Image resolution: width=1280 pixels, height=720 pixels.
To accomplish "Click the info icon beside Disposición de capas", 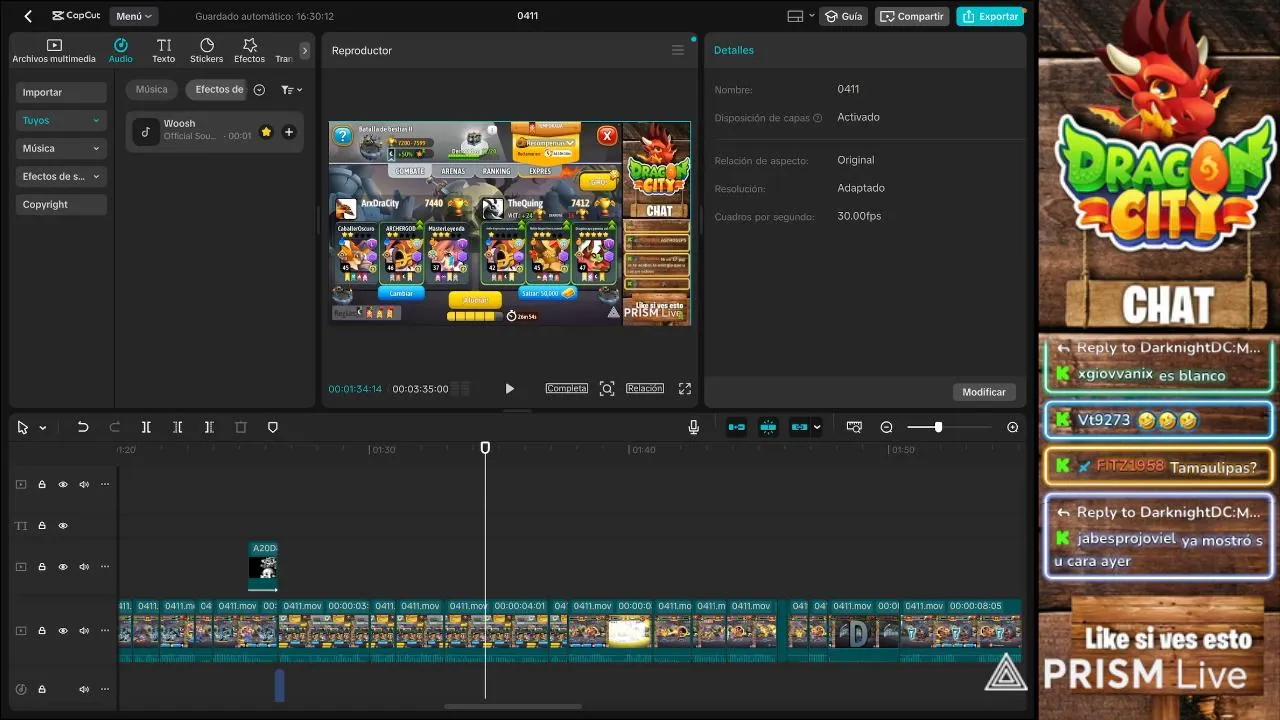I will (x=818, y=118).
